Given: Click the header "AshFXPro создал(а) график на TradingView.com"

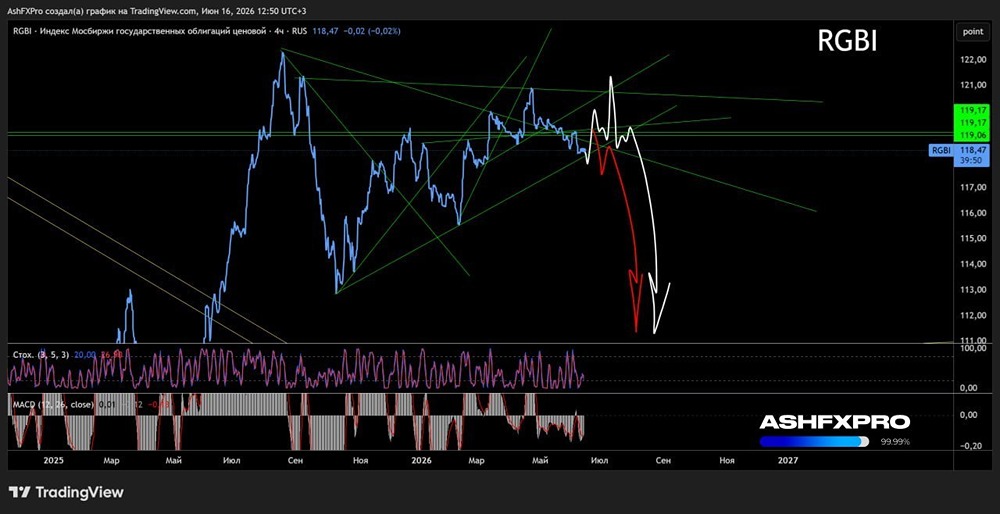Looking at the screenshot, I should click(101, 11).
